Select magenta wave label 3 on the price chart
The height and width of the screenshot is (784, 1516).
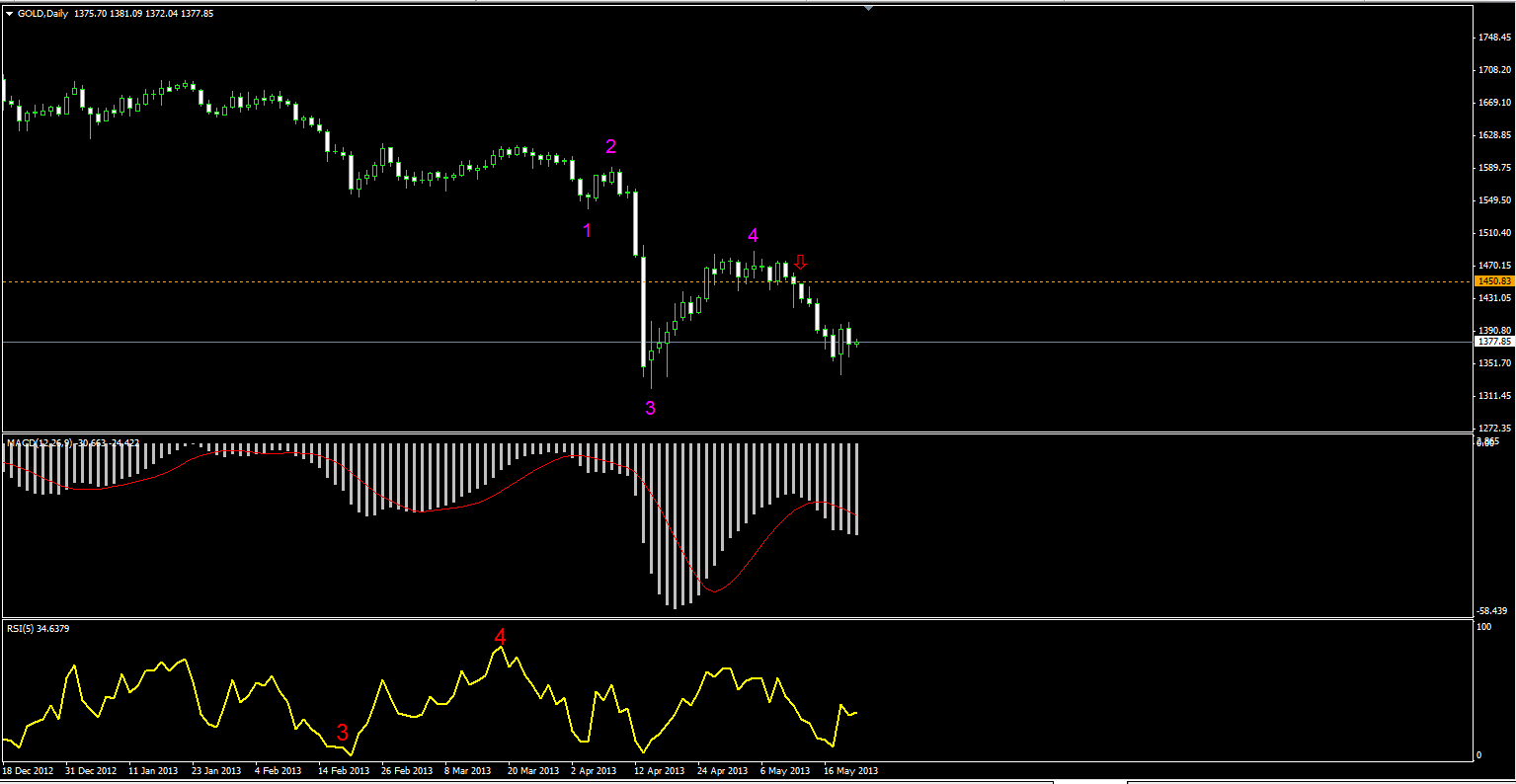pyautogui.click(x=650, y=408)
